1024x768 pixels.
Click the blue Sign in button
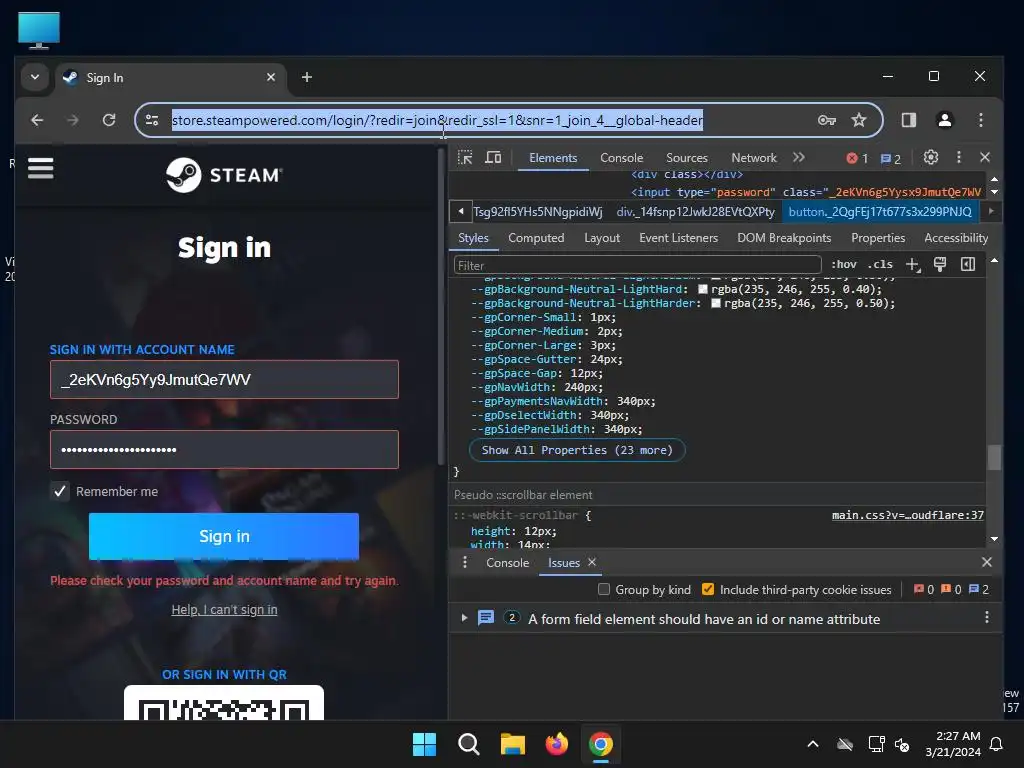tap(224, 536)
